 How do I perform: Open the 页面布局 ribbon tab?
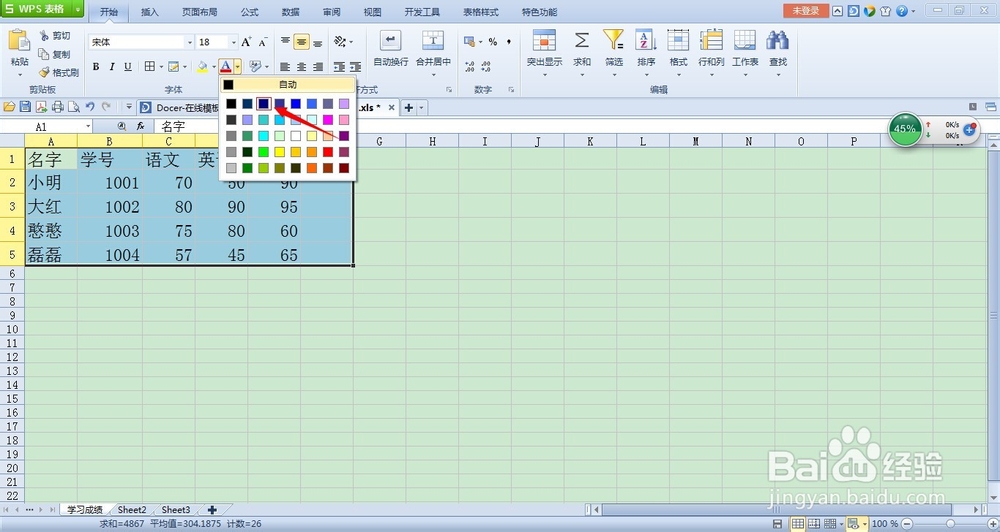[x=200, y=12]
